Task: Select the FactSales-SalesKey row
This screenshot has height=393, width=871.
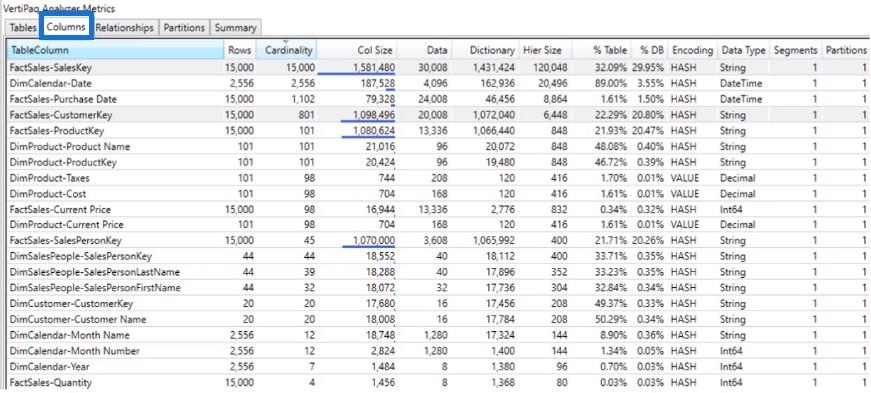Action: coord(438,68)
